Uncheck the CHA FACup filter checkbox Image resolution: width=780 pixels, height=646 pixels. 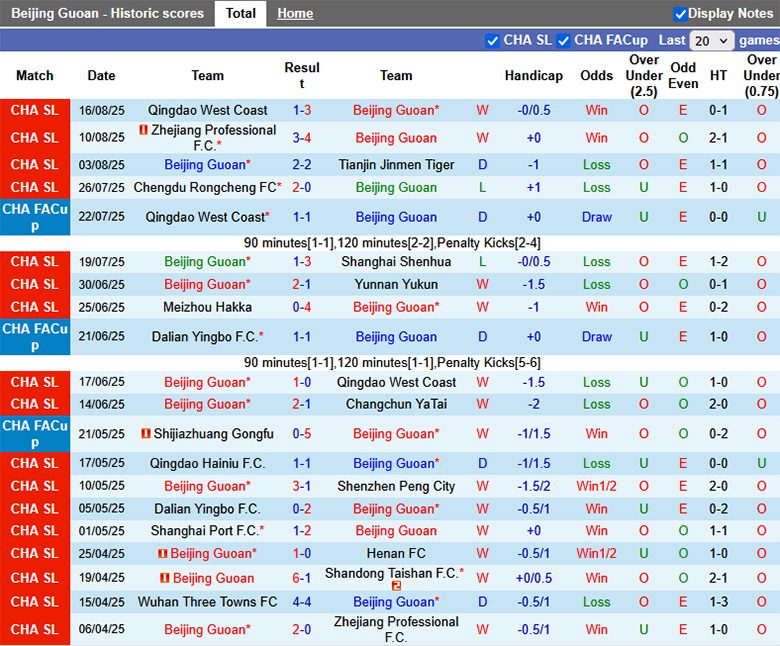click(x=563, y=41)
